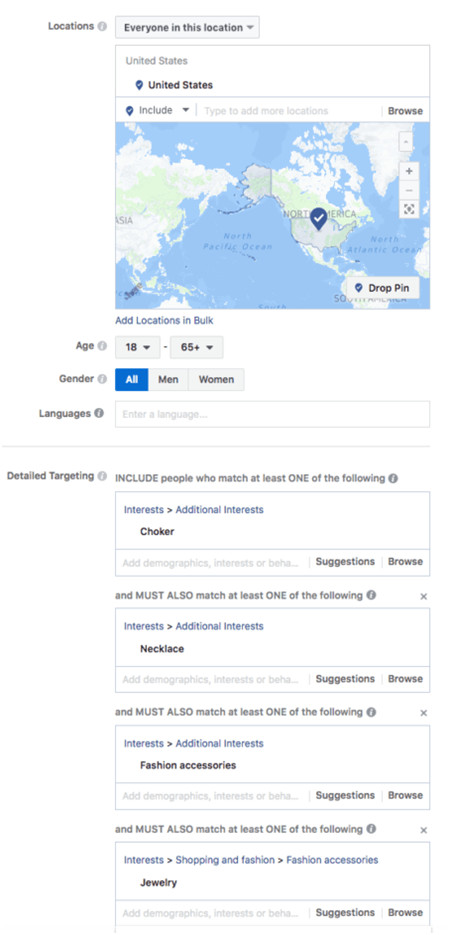Select the Women gender option
The width and height of the screenshot is (450, 935).
(216, 379)
